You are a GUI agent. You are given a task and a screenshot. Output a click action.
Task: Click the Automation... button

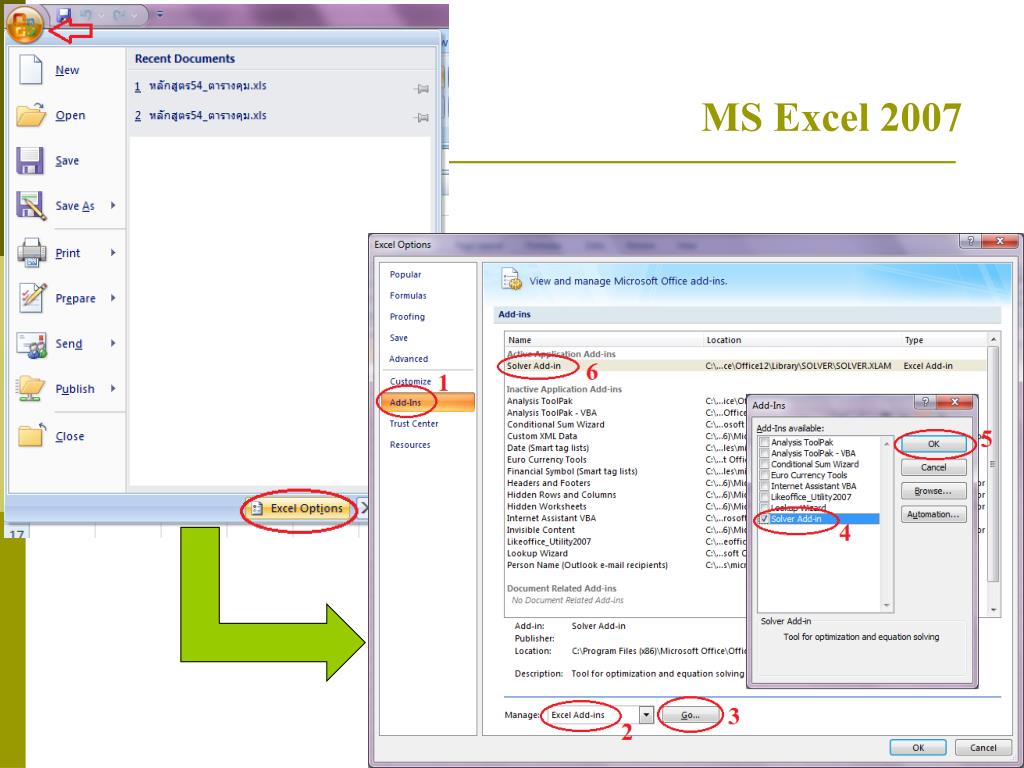click(933, 515)
